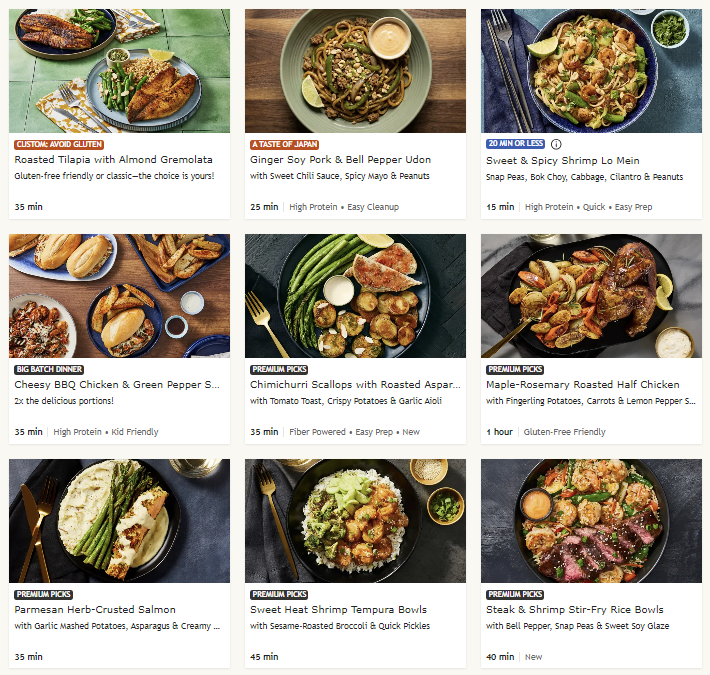Open the Cheesy BBQ Chicken sandwiches photo

point(120,296)
